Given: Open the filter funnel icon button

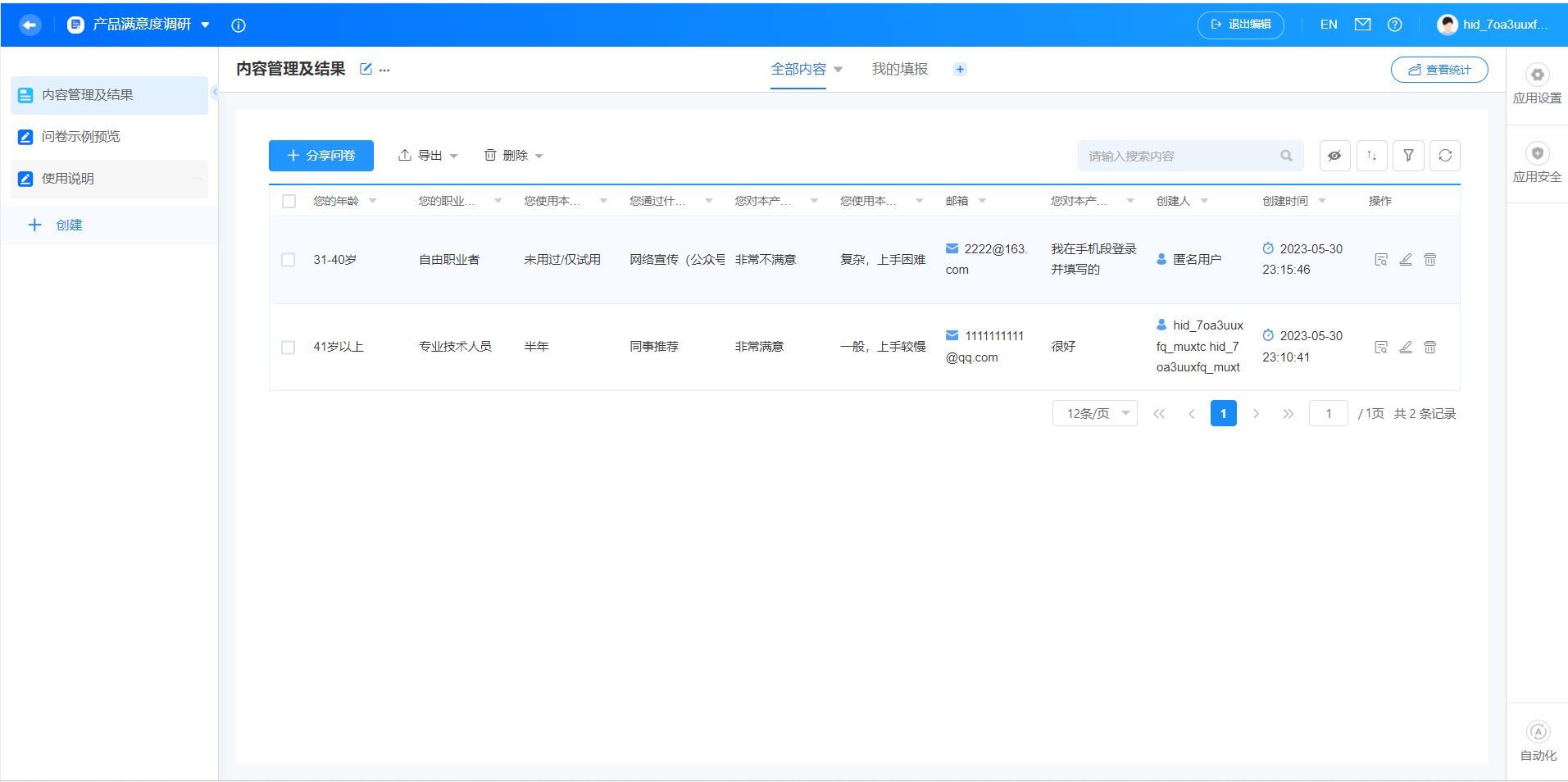Looking at the screenshot, I should [x=1408, y=156].
